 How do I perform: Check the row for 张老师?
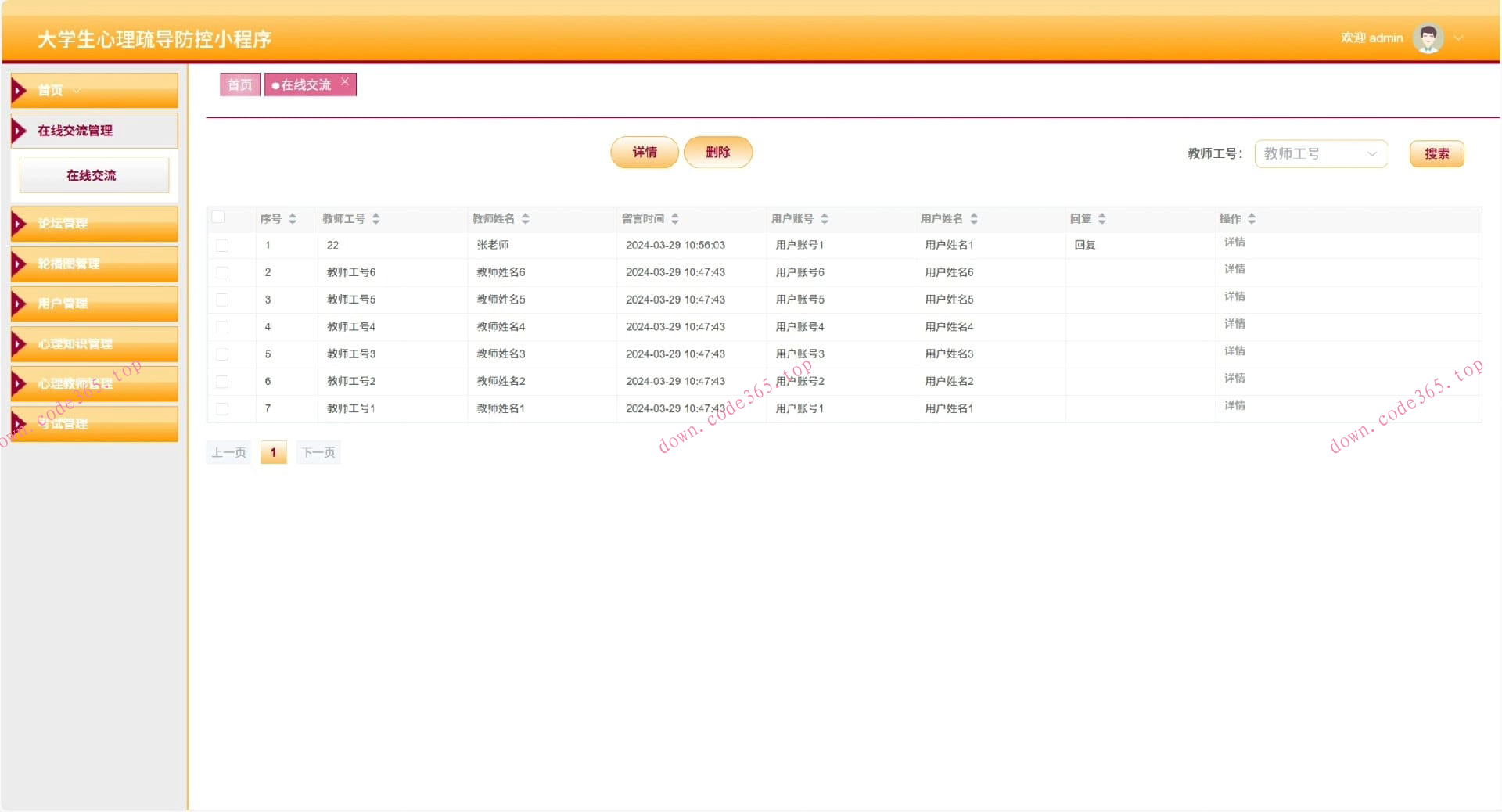click(x=222, y=246)
